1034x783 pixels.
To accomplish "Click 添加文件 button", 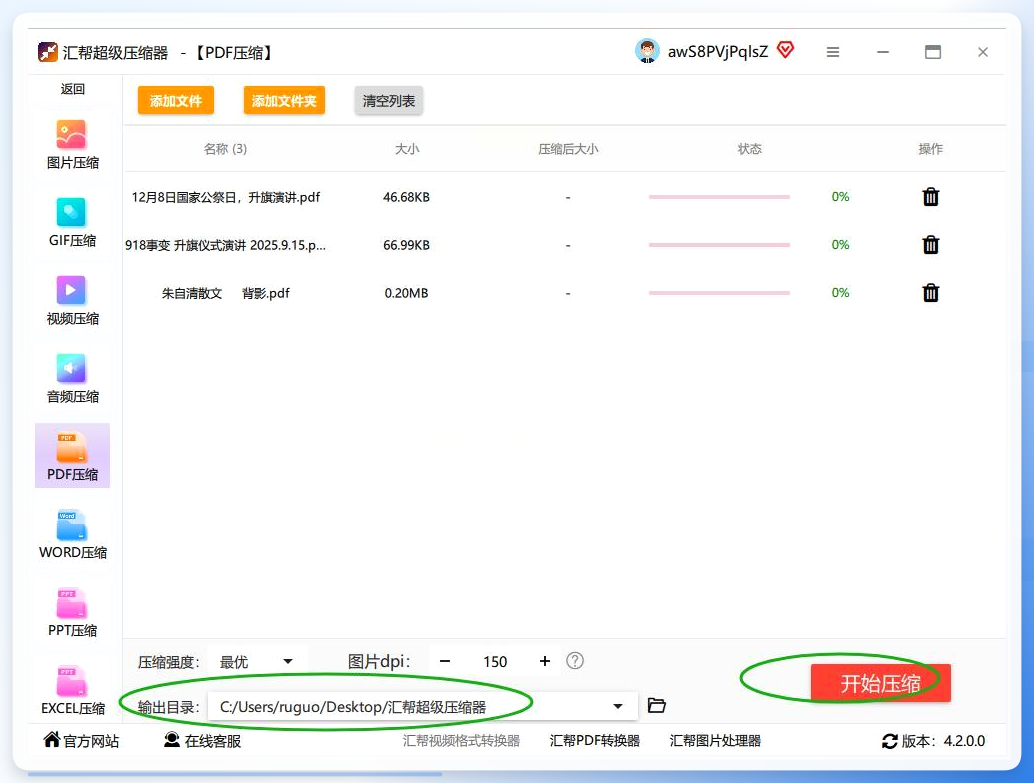I will pyautogui.click(x=175, y=100).
